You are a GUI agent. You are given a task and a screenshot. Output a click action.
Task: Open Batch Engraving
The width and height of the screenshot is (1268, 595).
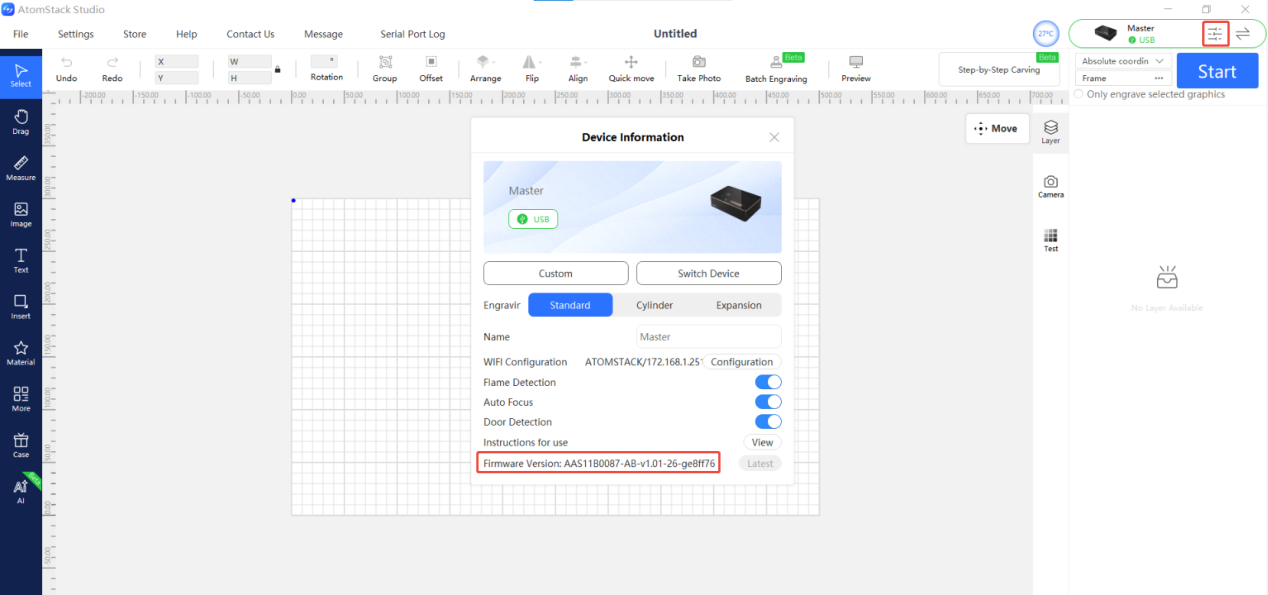(776, 68)
